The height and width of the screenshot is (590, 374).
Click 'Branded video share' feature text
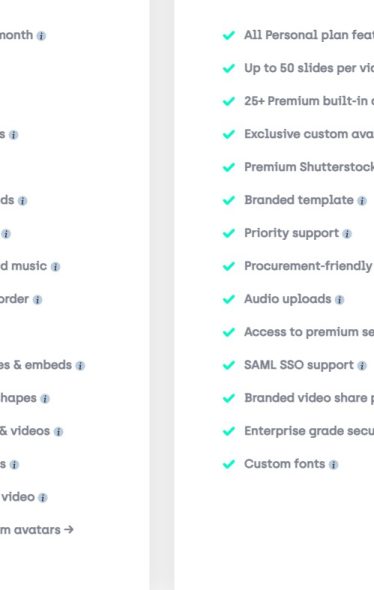[306, 398]
